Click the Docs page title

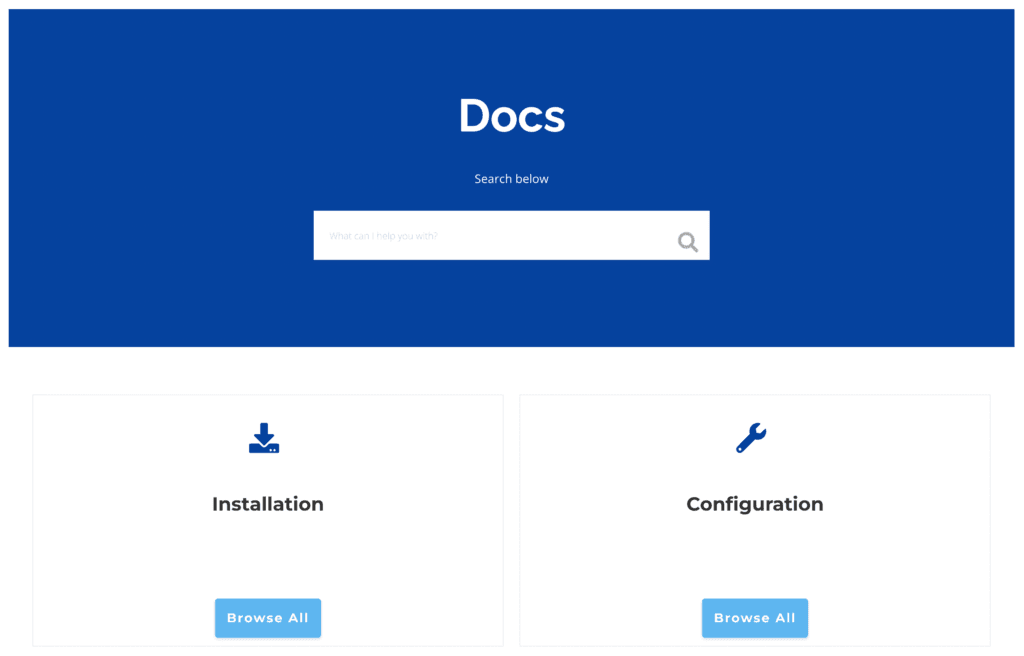[x=511, y=116]
